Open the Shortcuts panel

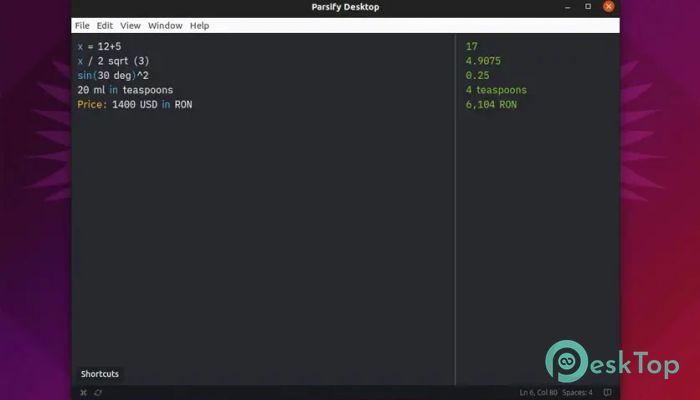click(99, 374)
